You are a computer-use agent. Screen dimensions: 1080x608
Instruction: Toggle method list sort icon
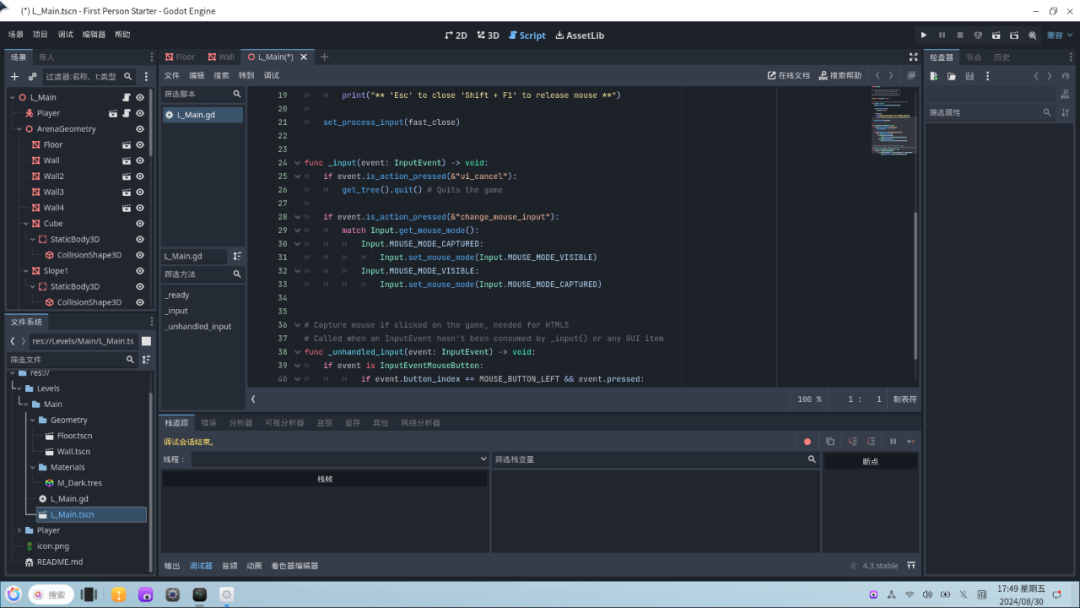[237, 256]
